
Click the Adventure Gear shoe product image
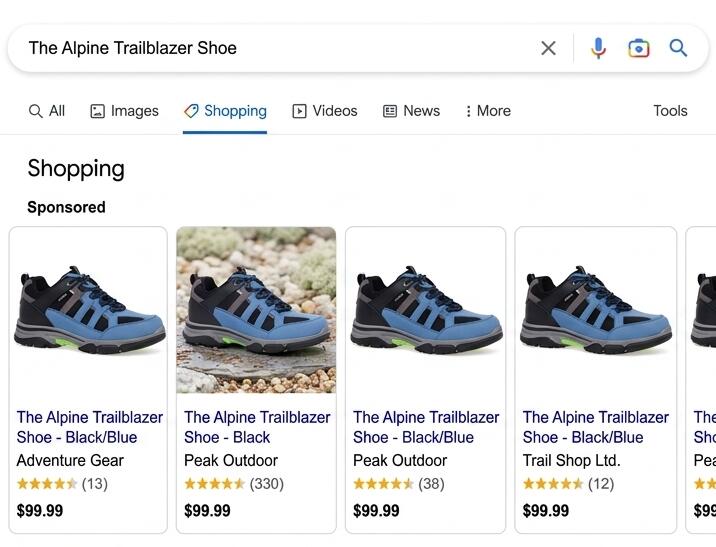pos(89,310)
